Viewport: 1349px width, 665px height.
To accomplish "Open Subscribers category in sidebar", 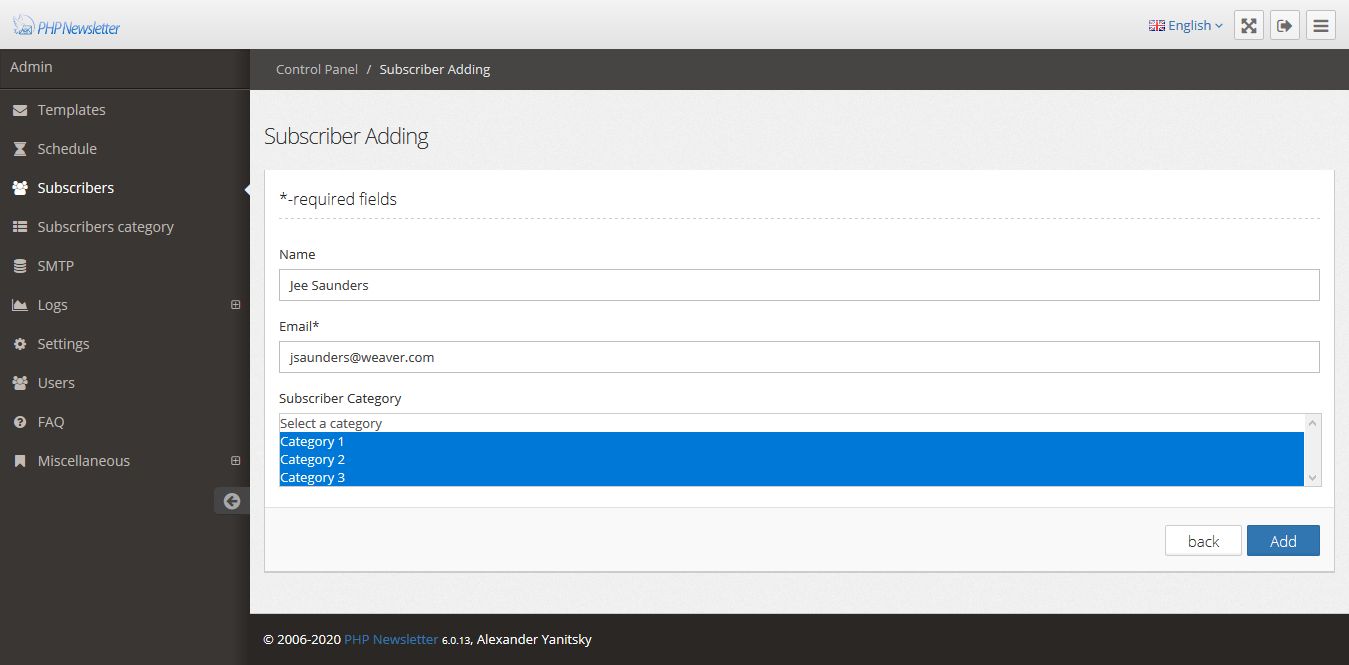I will 105,227.
